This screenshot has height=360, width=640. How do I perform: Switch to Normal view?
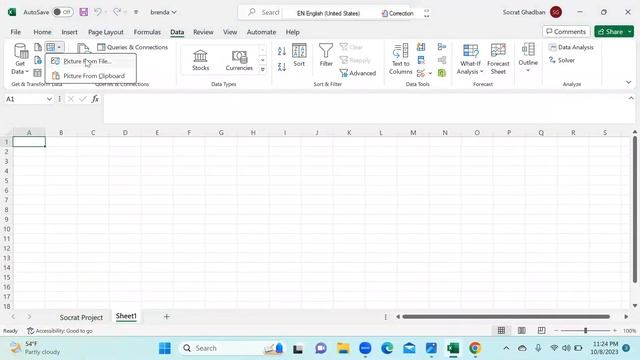[501, 330]
